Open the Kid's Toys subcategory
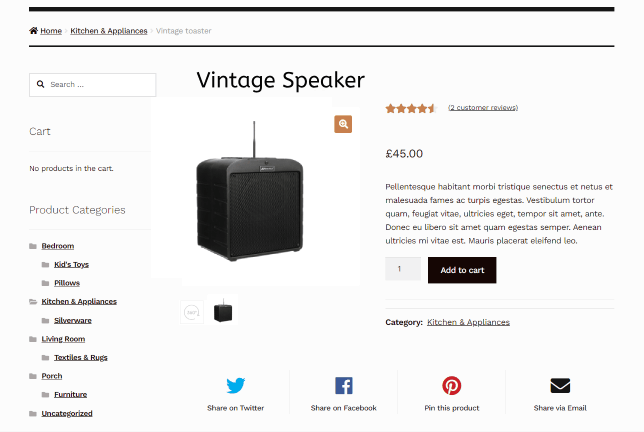The width and height of the screenshot is (644, 432). tap(71, 264)
